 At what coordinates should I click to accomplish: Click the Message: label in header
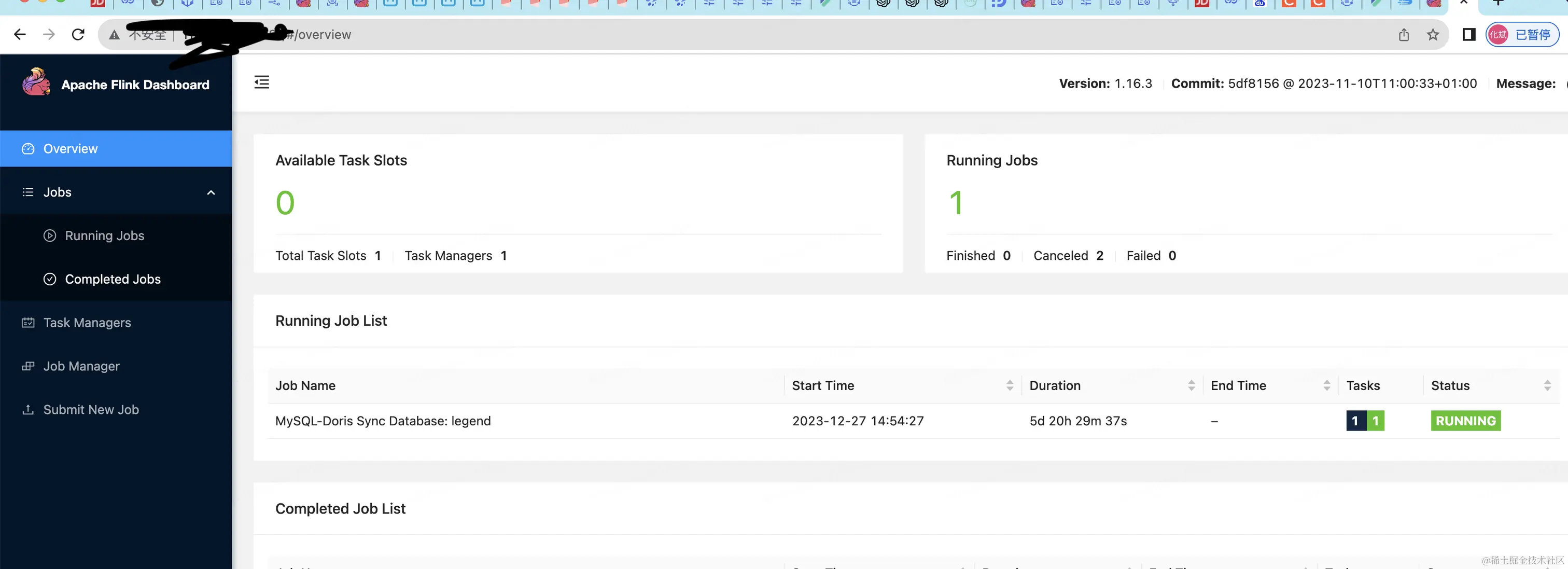point(1525,84)
